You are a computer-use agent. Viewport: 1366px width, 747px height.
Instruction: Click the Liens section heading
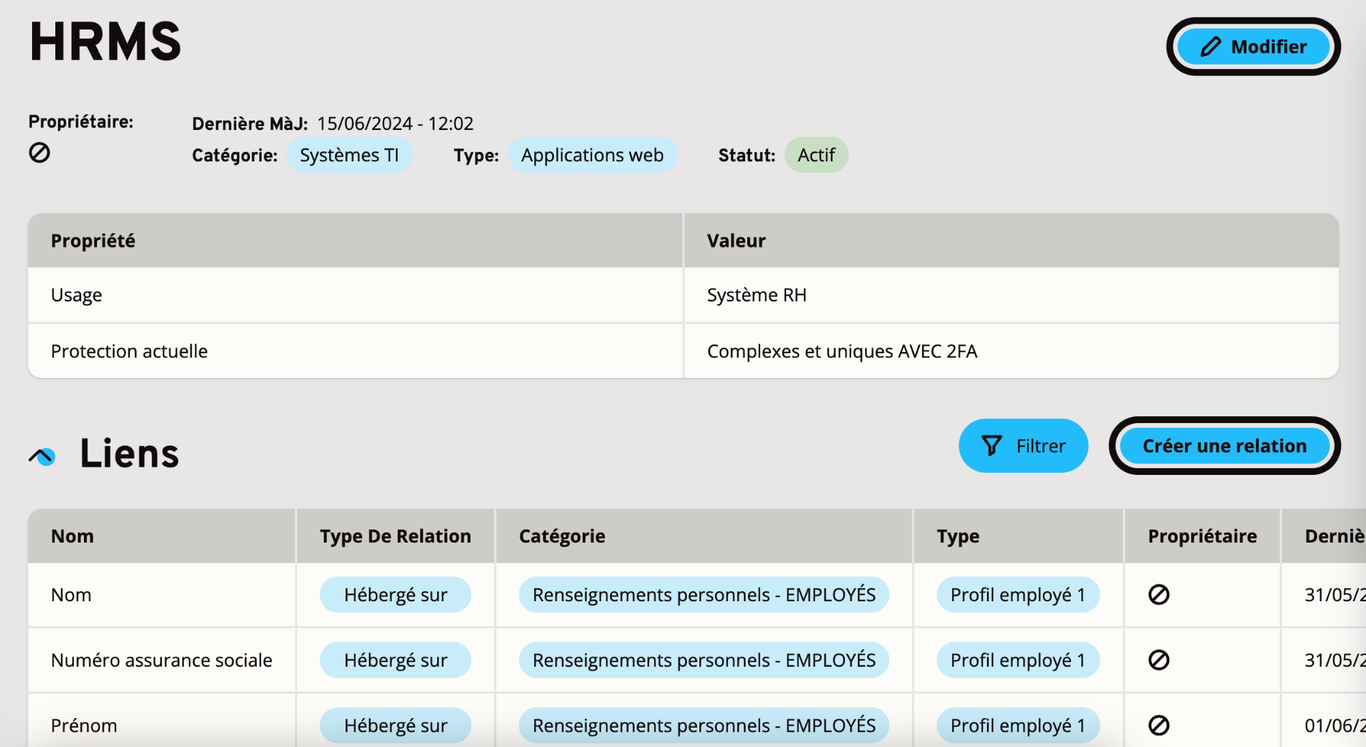(x=129, y=454)
